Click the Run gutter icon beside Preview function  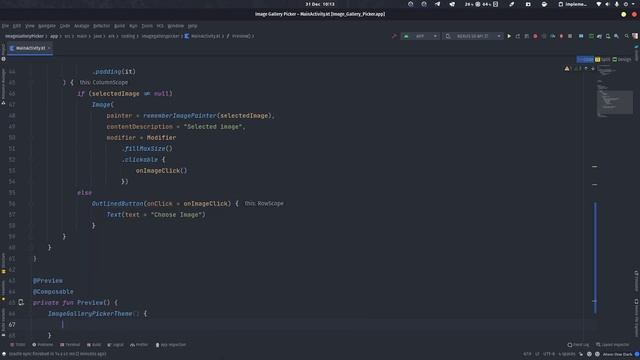pyautogui.click(x=21, y=302)
